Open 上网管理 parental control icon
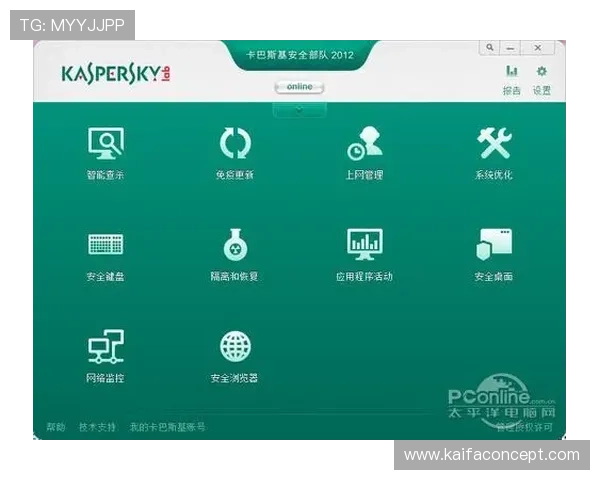600x480 pixels. point(364,143)
